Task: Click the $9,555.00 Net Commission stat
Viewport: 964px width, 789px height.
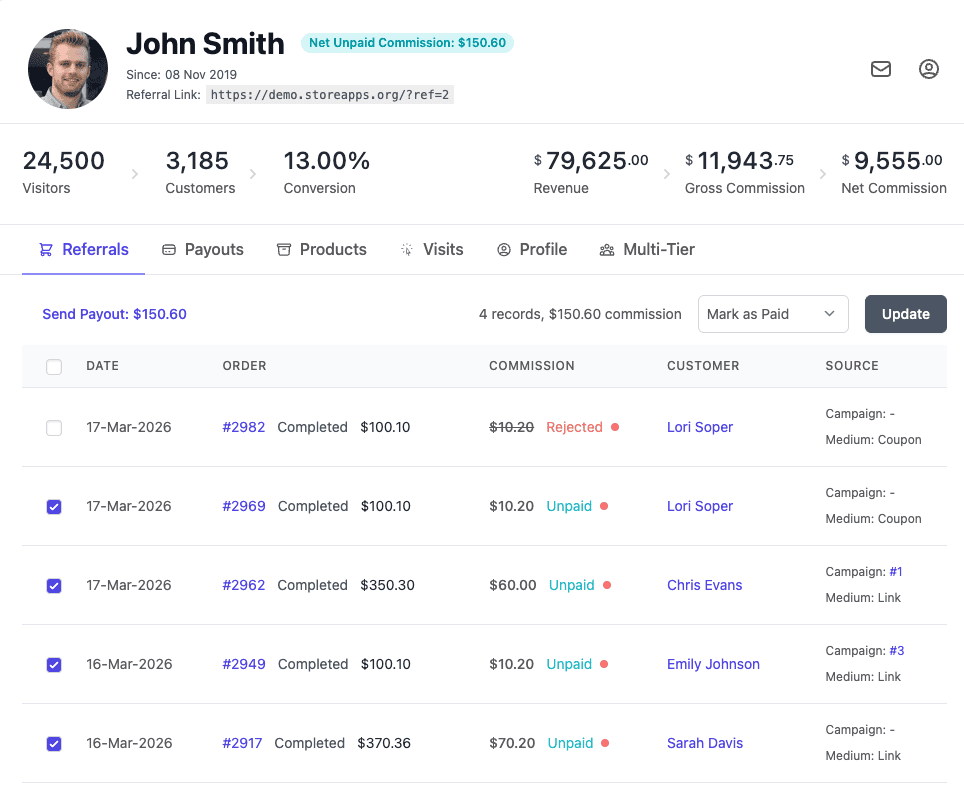Action: tap(893, 172)
